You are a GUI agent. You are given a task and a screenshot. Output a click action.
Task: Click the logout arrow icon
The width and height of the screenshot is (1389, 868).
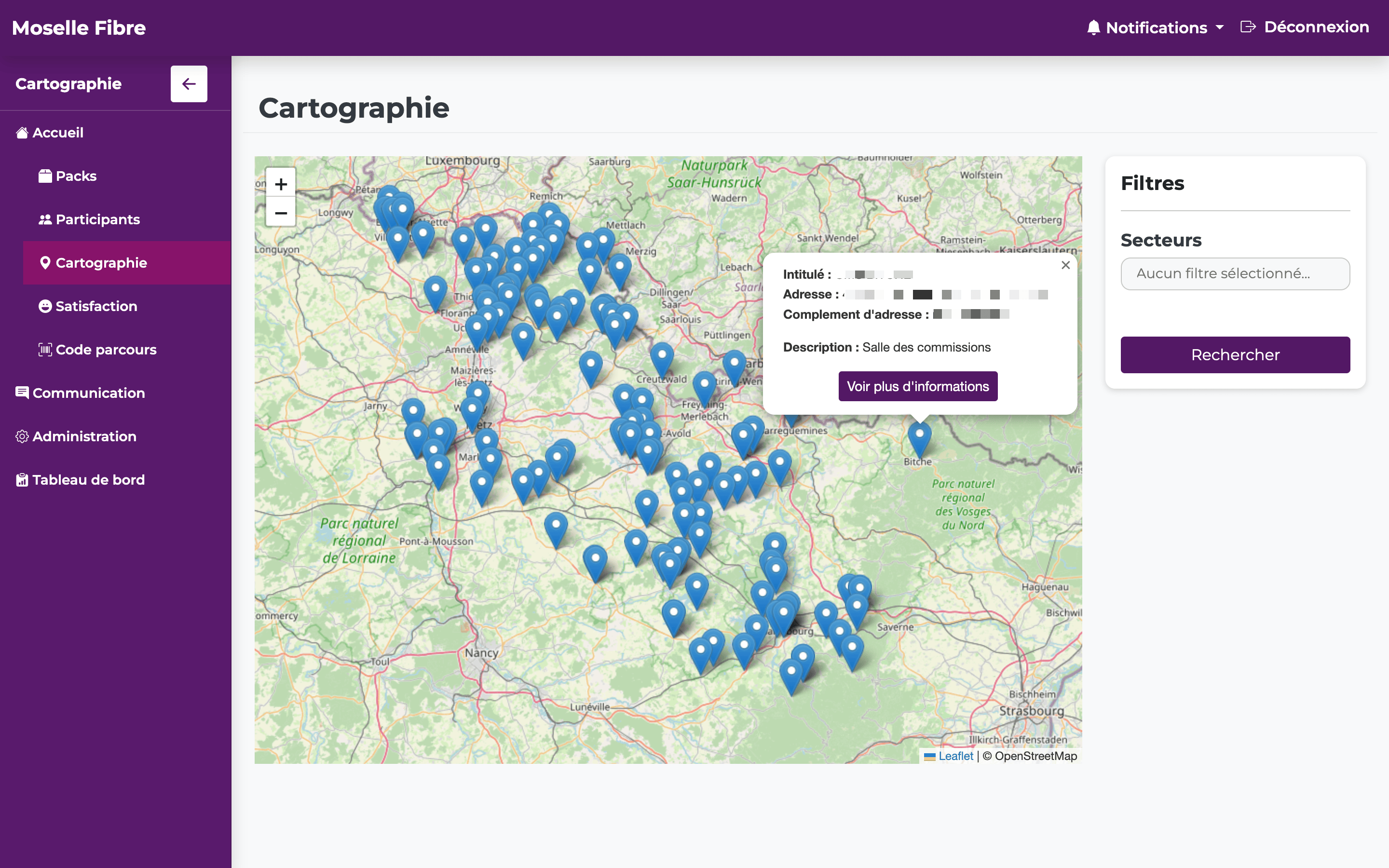coord(1248,27)
